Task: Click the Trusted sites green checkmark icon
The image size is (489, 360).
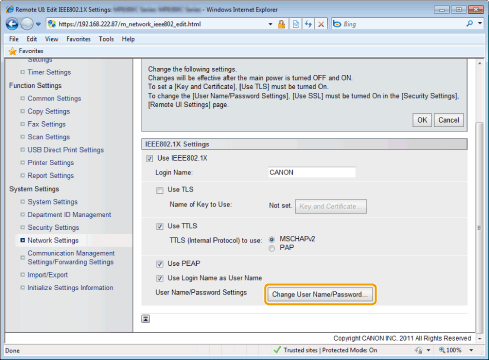Action: (x=277, y=350)
